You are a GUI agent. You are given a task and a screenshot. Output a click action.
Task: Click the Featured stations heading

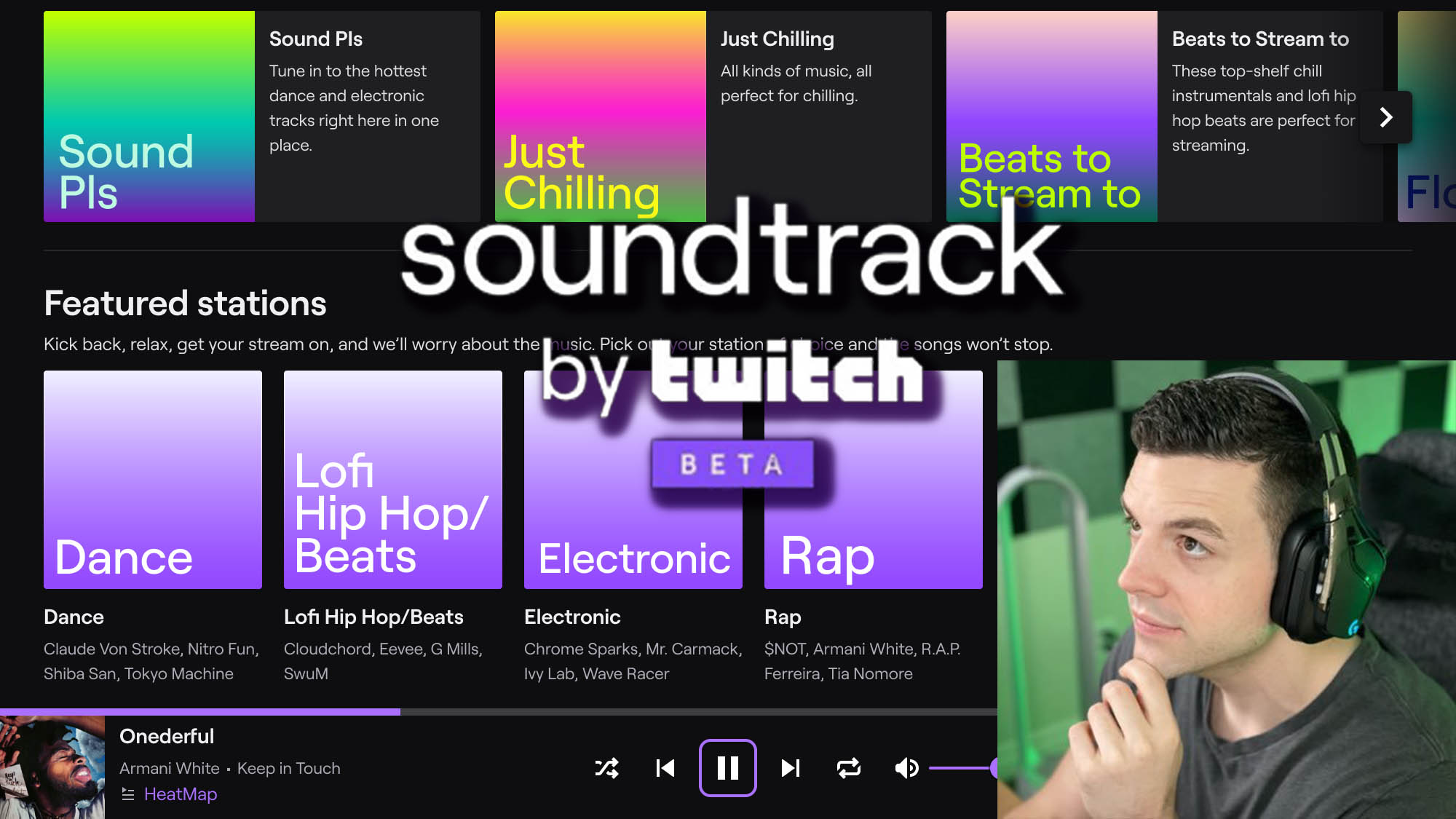tap(185, 303)
